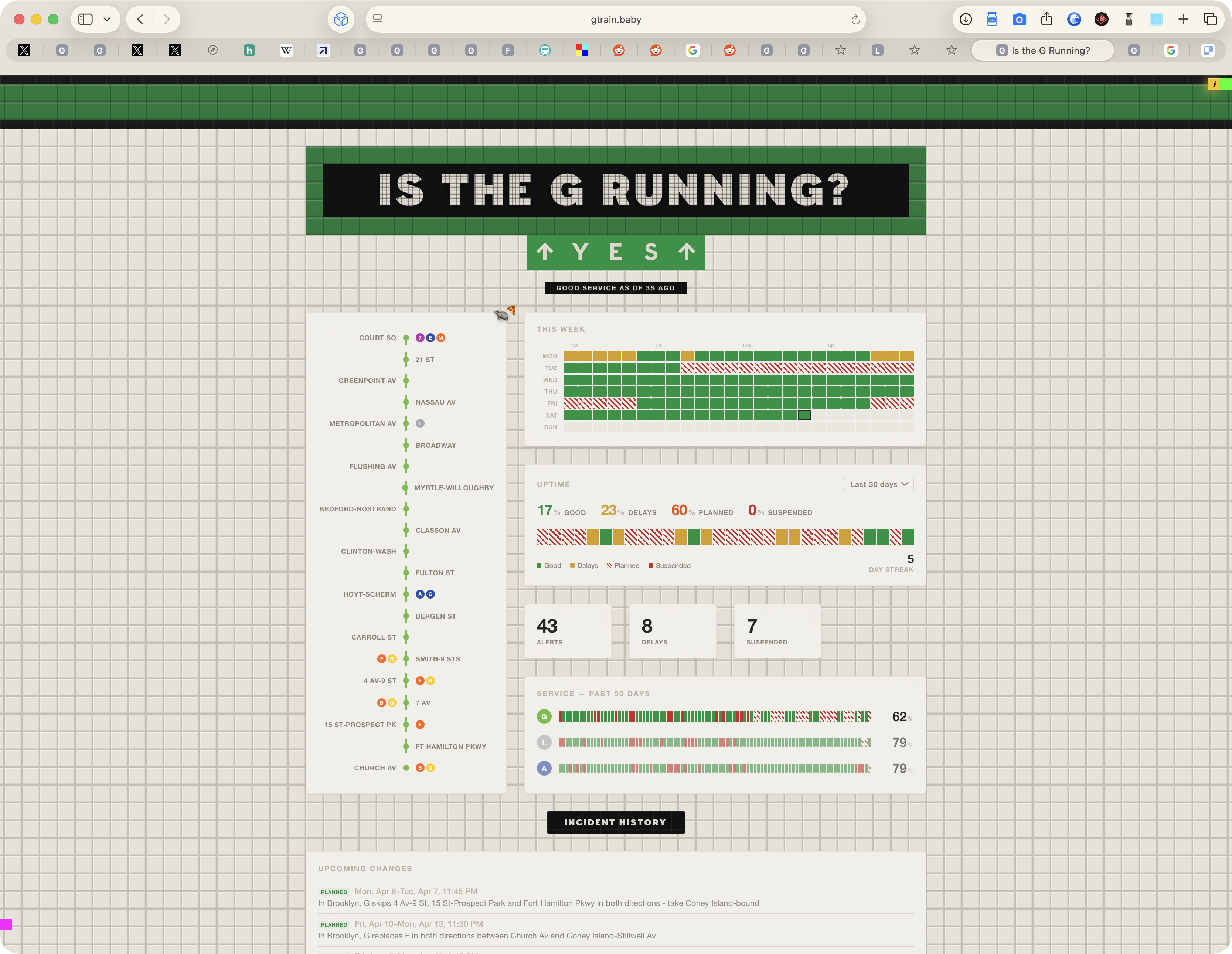
Task: Click the Good service as of status pill
Action: (615, 288)
